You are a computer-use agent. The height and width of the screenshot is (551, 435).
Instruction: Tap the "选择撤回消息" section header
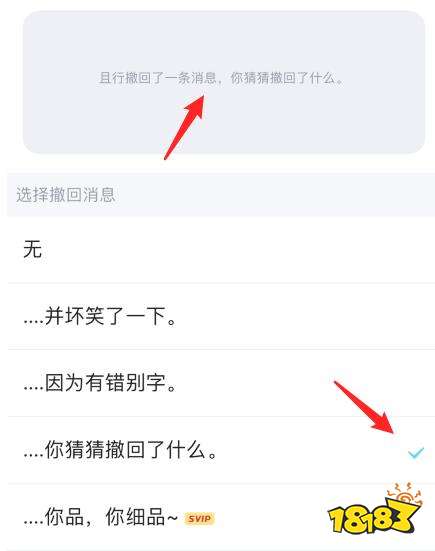66,195
